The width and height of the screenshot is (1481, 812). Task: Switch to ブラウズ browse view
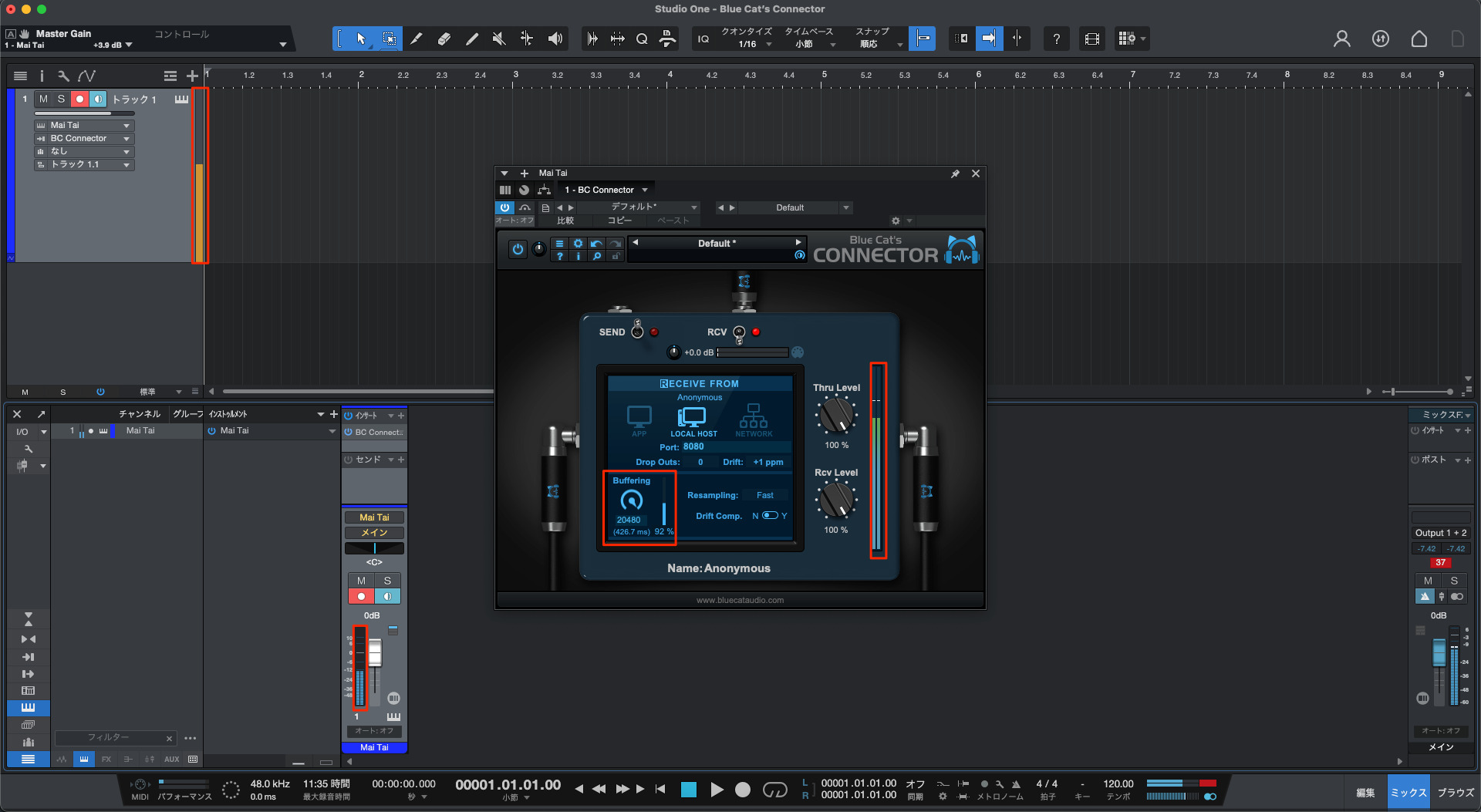click(1456, 793)
